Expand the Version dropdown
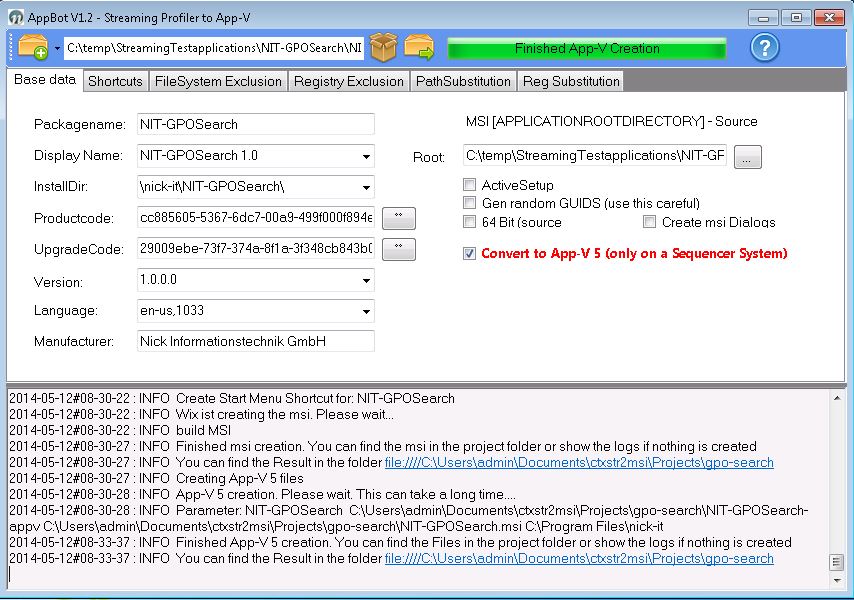Image resolution: width=854 pixels, height=600 pixels. [x=366, y=280]
